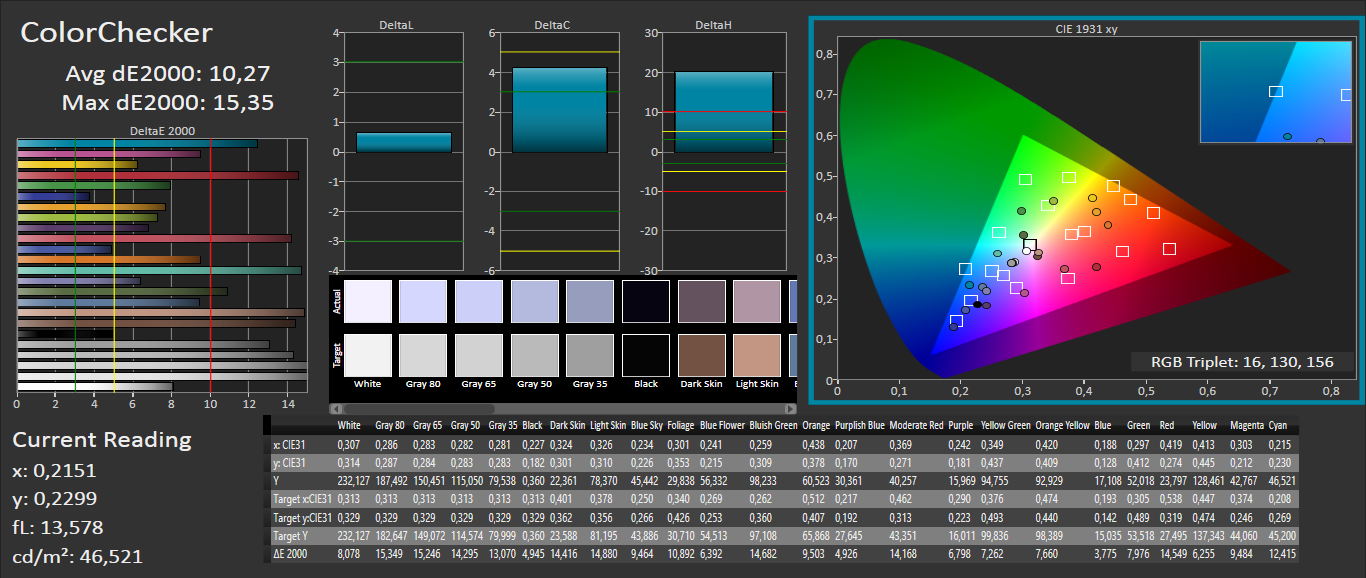Click the RGB Triplet: 16, 130, 156 readout
This screenshot has width=1366, height=578.
click(x=1242, y=362)
